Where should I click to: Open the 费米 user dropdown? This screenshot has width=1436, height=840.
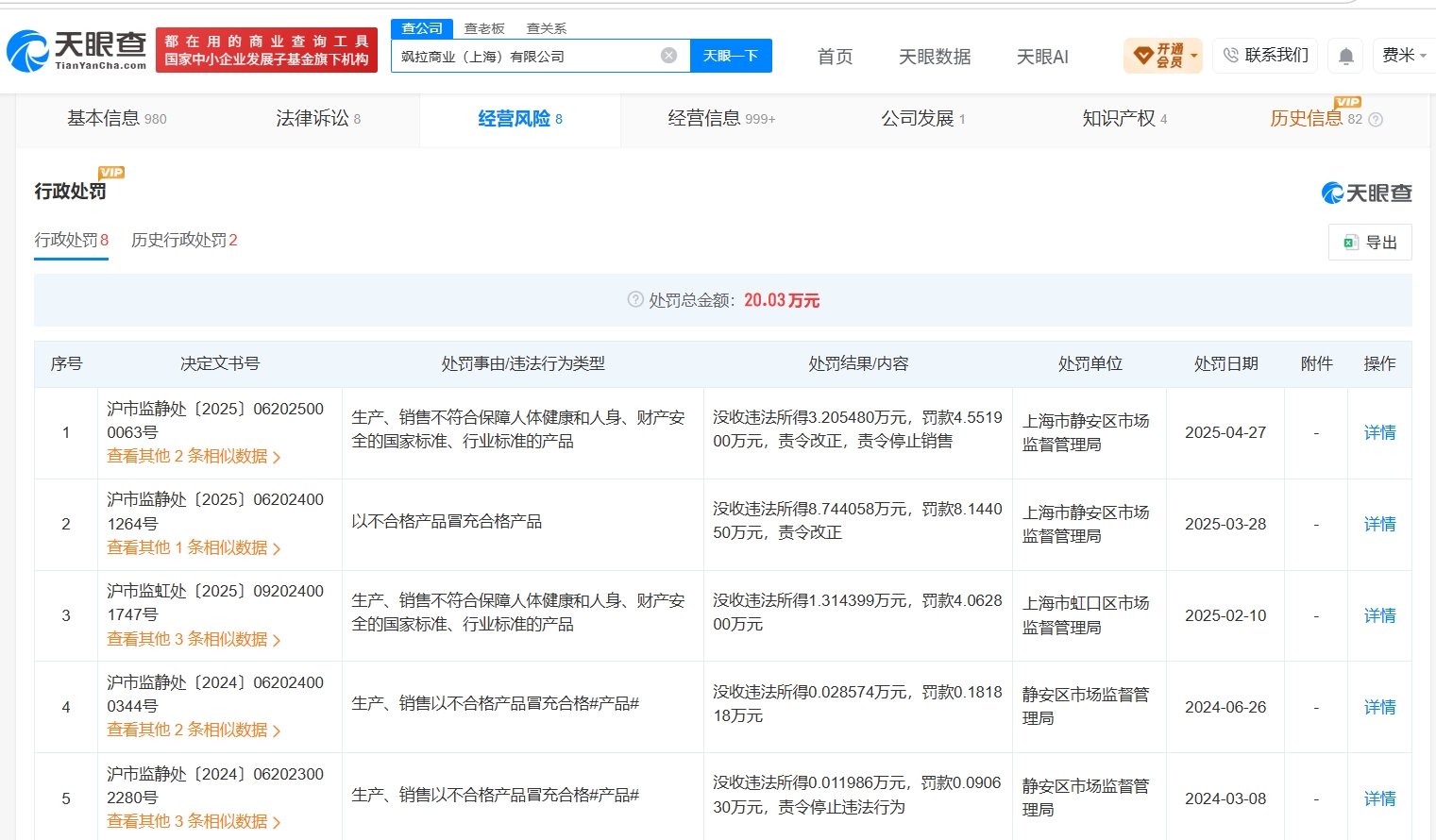(x=1403, y=56)
